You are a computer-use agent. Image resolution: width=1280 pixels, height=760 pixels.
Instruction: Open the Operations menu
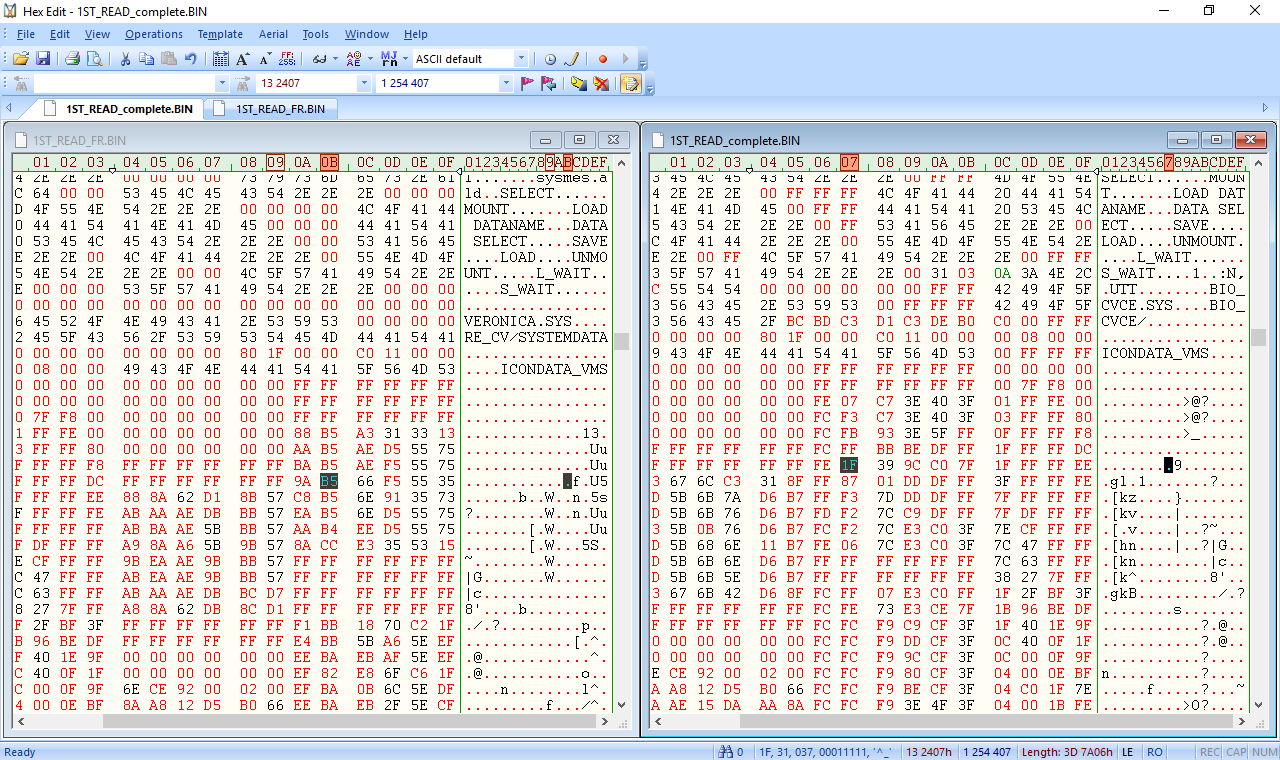154,34
